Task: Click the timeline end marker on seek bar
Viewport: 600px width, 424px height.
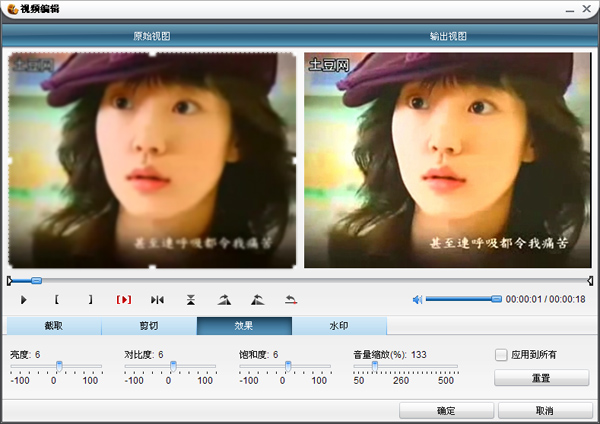Action: pyautogui.click(x=590, y=281)
